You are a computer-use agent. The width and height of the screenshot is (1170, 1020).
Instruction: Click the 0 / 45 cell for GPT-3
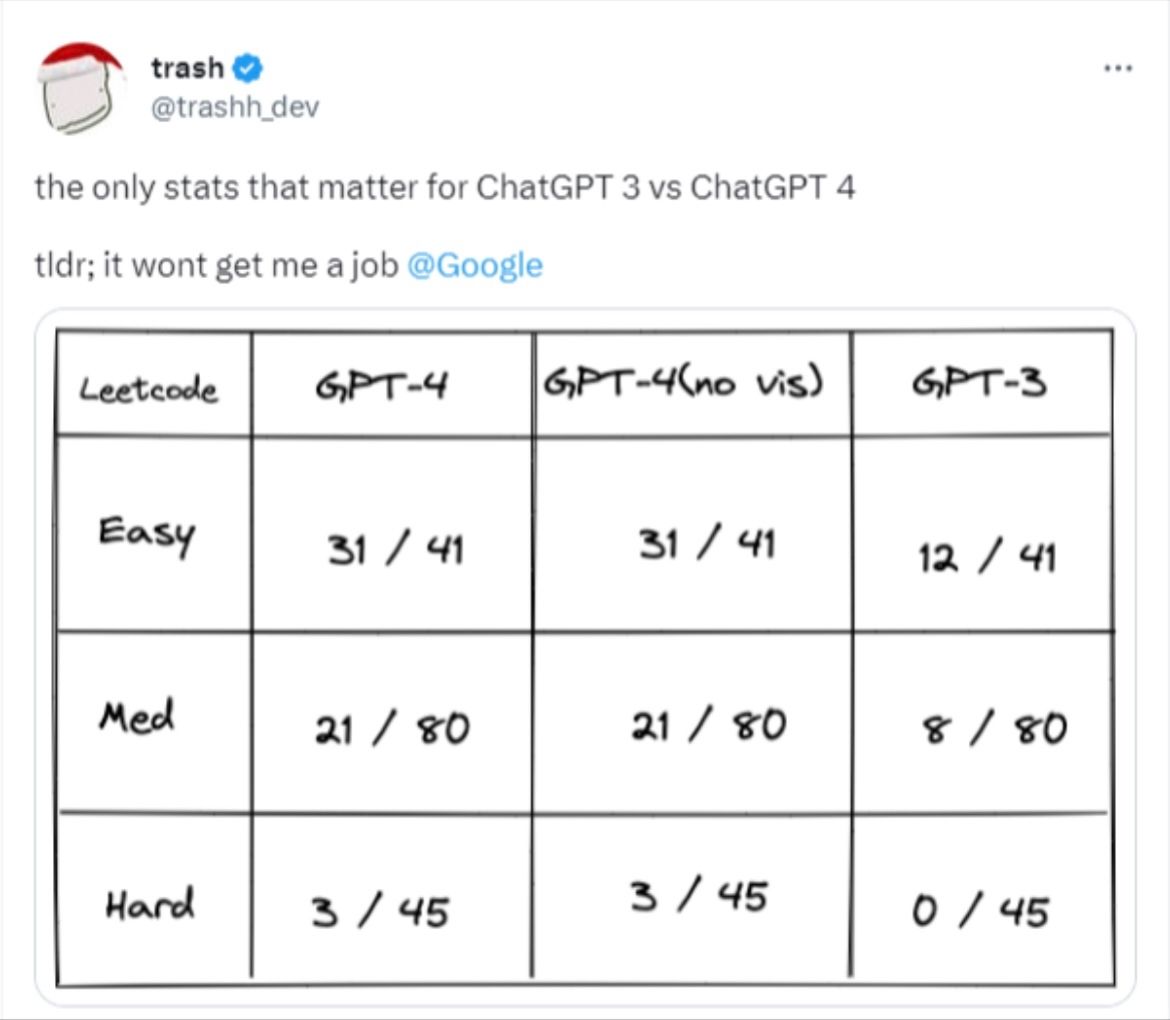(x=980, y=912)
